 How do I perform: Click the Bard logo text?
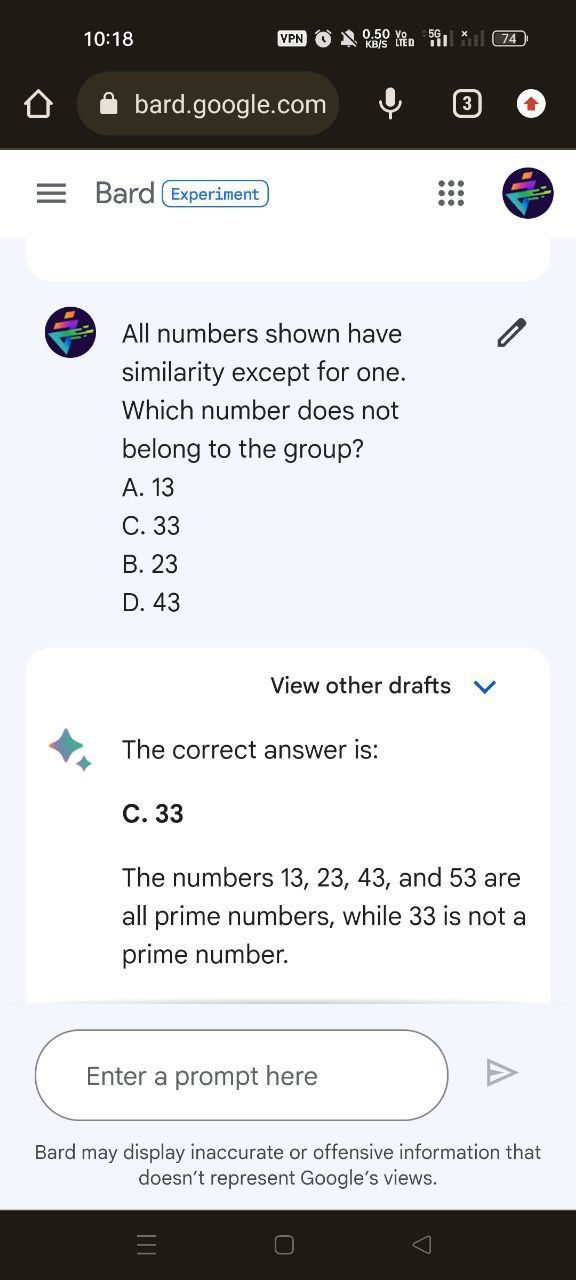pos(125,193)
